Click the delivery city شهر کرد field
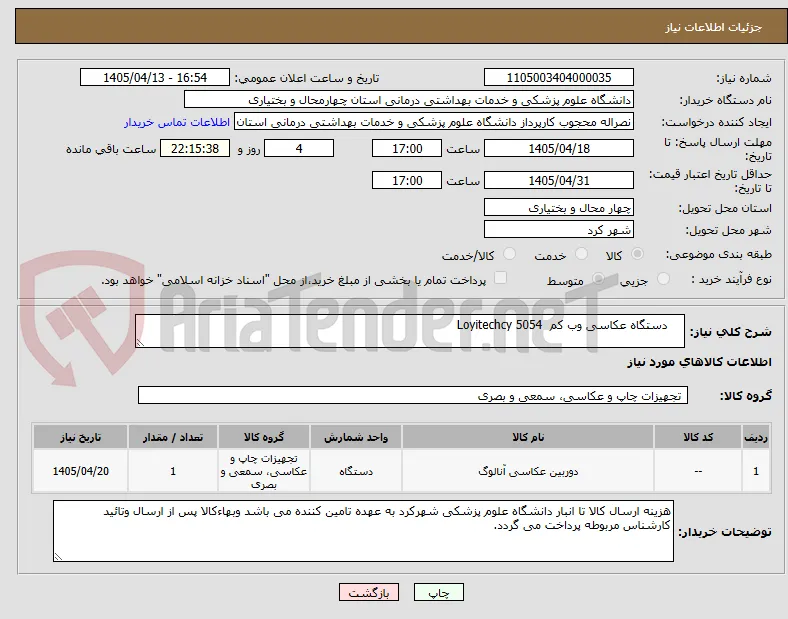 [x=558, y=229]
